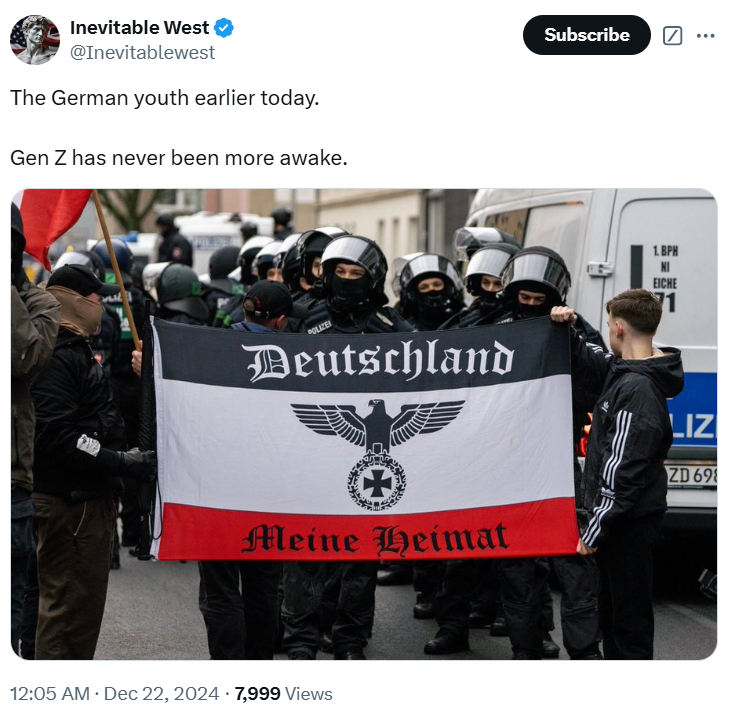Click the 'Meine Heimat' text in the photo
Viewport: 735px width, 721px height.
coord(375,539)
